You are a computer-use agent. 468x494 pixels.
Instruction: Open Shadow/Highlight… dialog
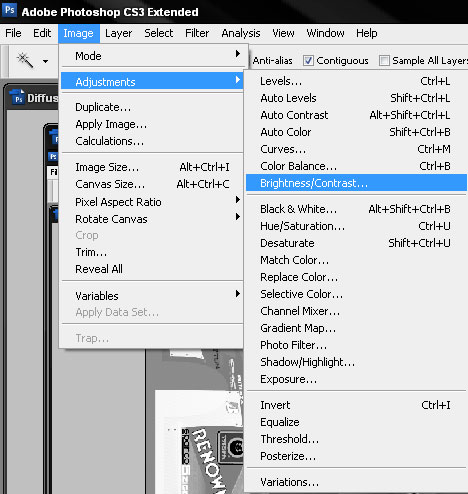click(x=356, y=362)
